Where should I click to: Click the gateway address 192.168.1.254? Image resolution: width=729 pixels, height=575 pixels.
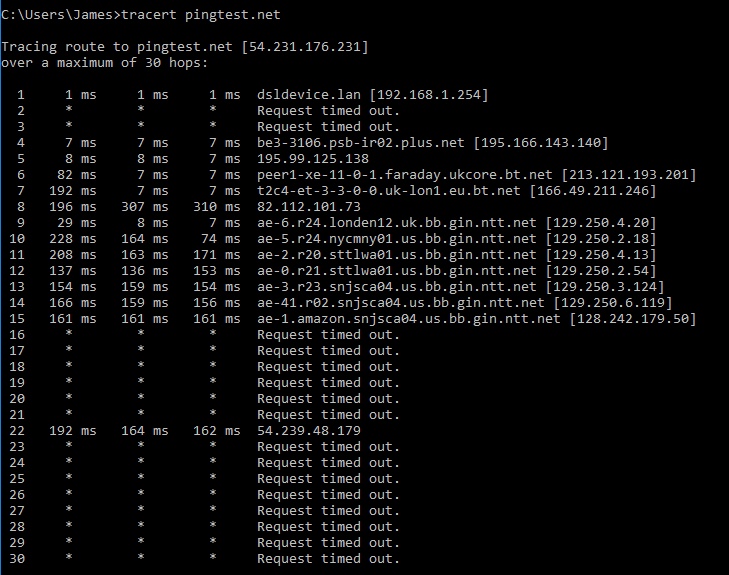[429, 95]
